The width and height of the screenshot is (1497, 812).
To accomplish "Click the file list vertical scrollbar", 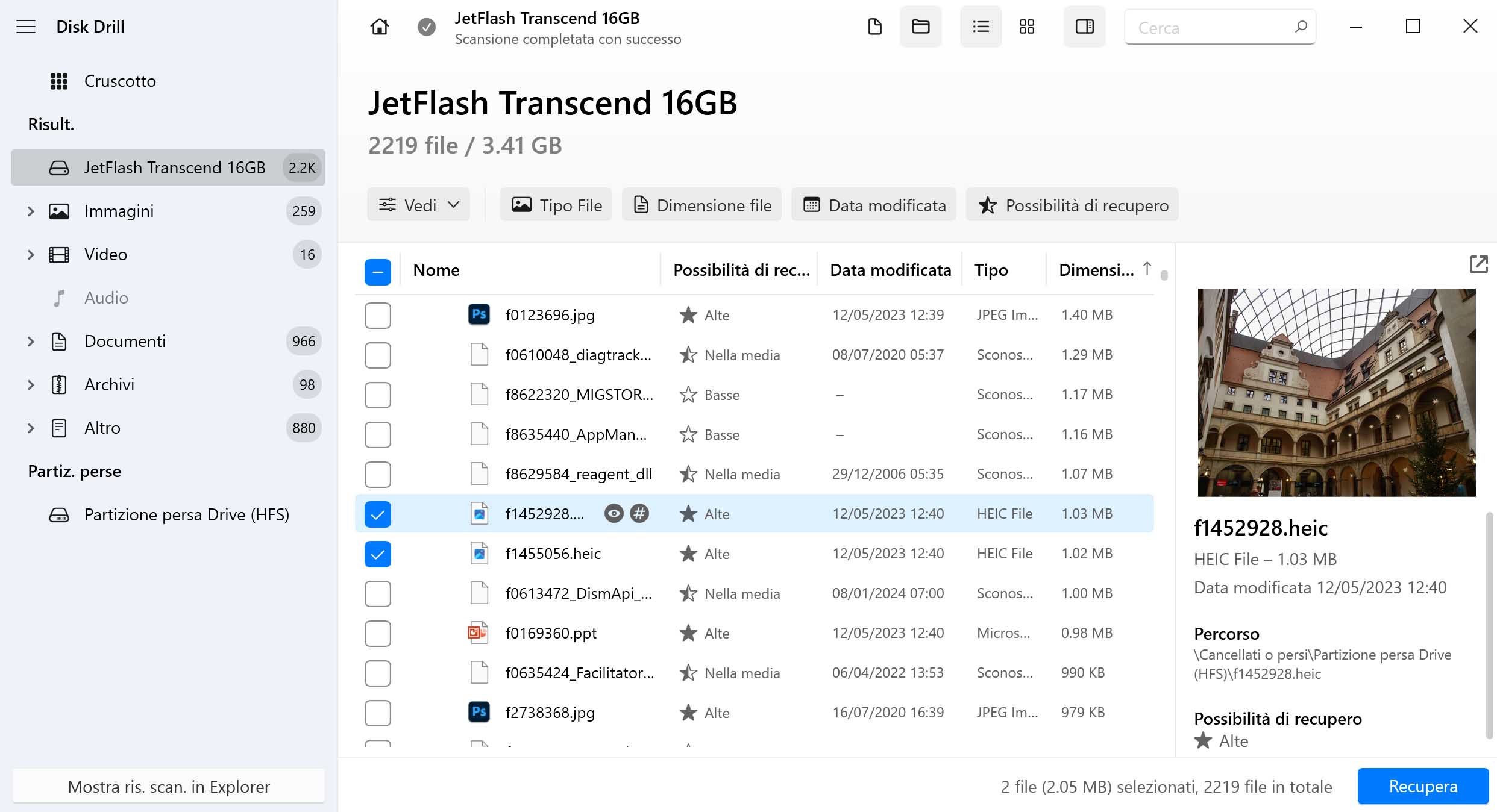I will click(x=1164, y=275).
